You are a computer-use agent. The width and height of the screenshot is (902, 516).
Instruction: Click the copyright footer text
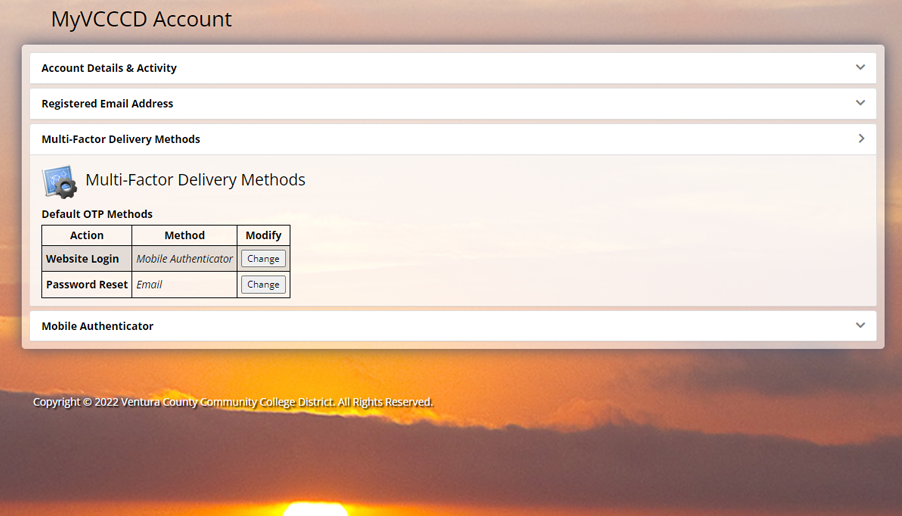pos(232,402)
